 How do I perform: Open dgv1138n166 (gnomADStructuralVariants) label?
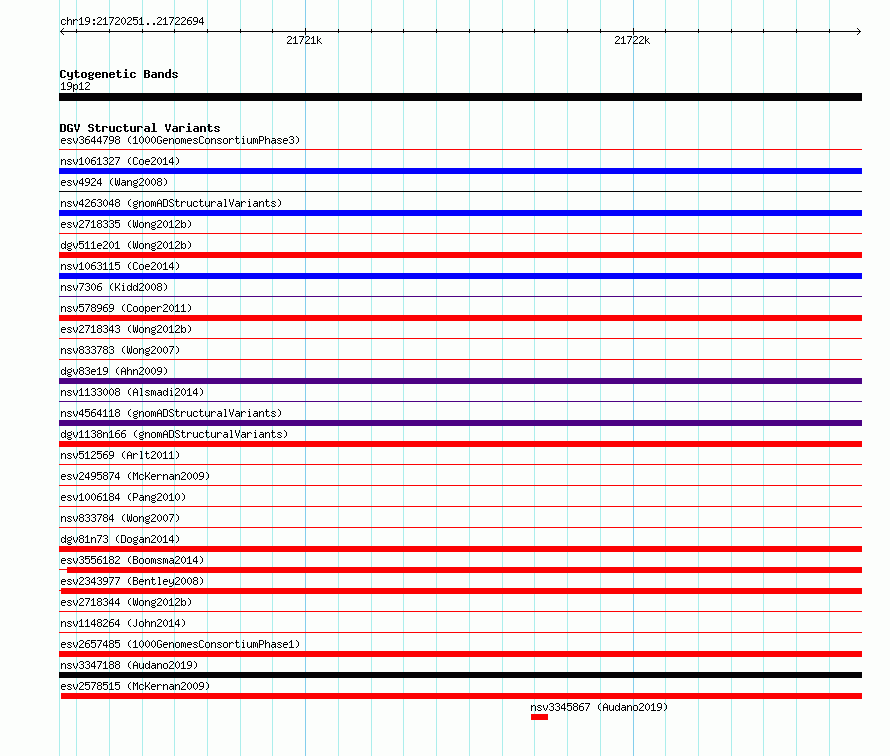[x=174, y=434]
